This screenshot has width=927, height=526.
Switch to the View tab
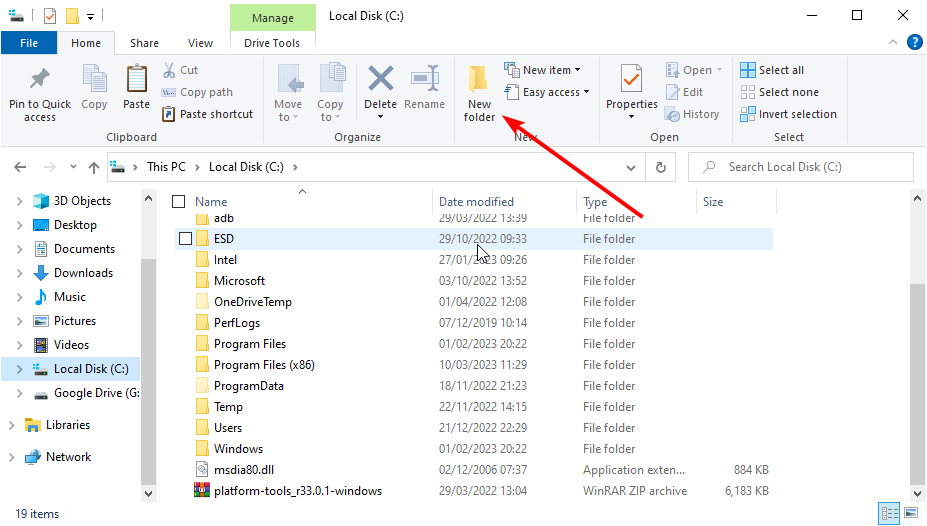tap(200, 43)
